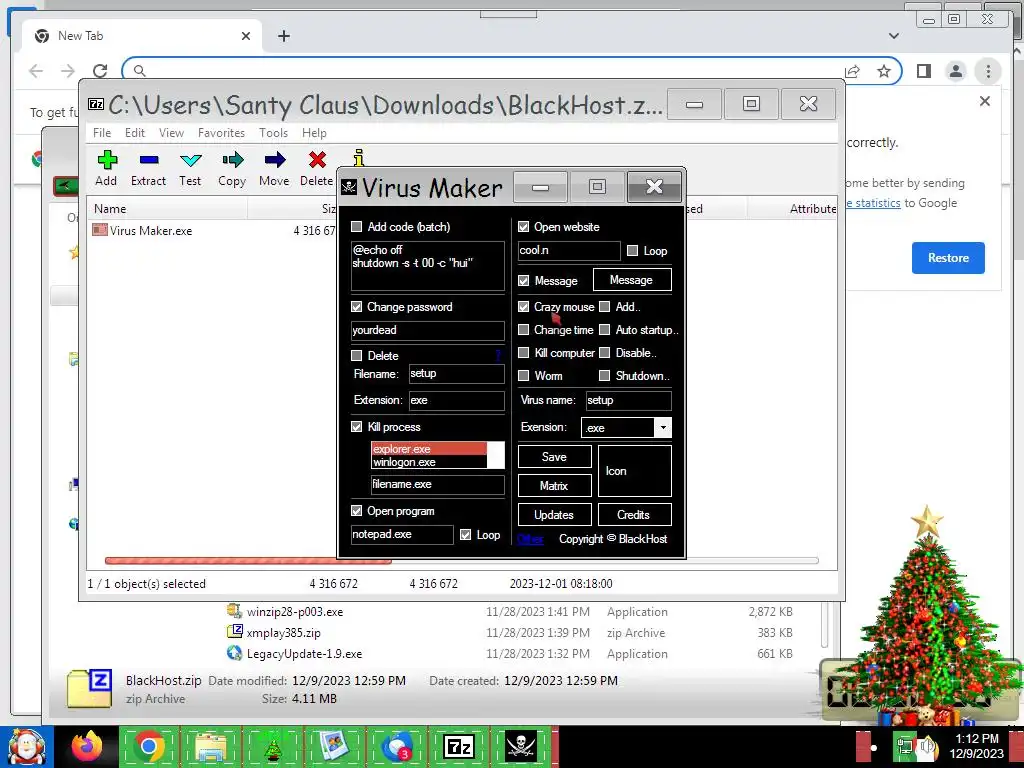
Task: Click the Updates button
Action: tap(554, 515)
